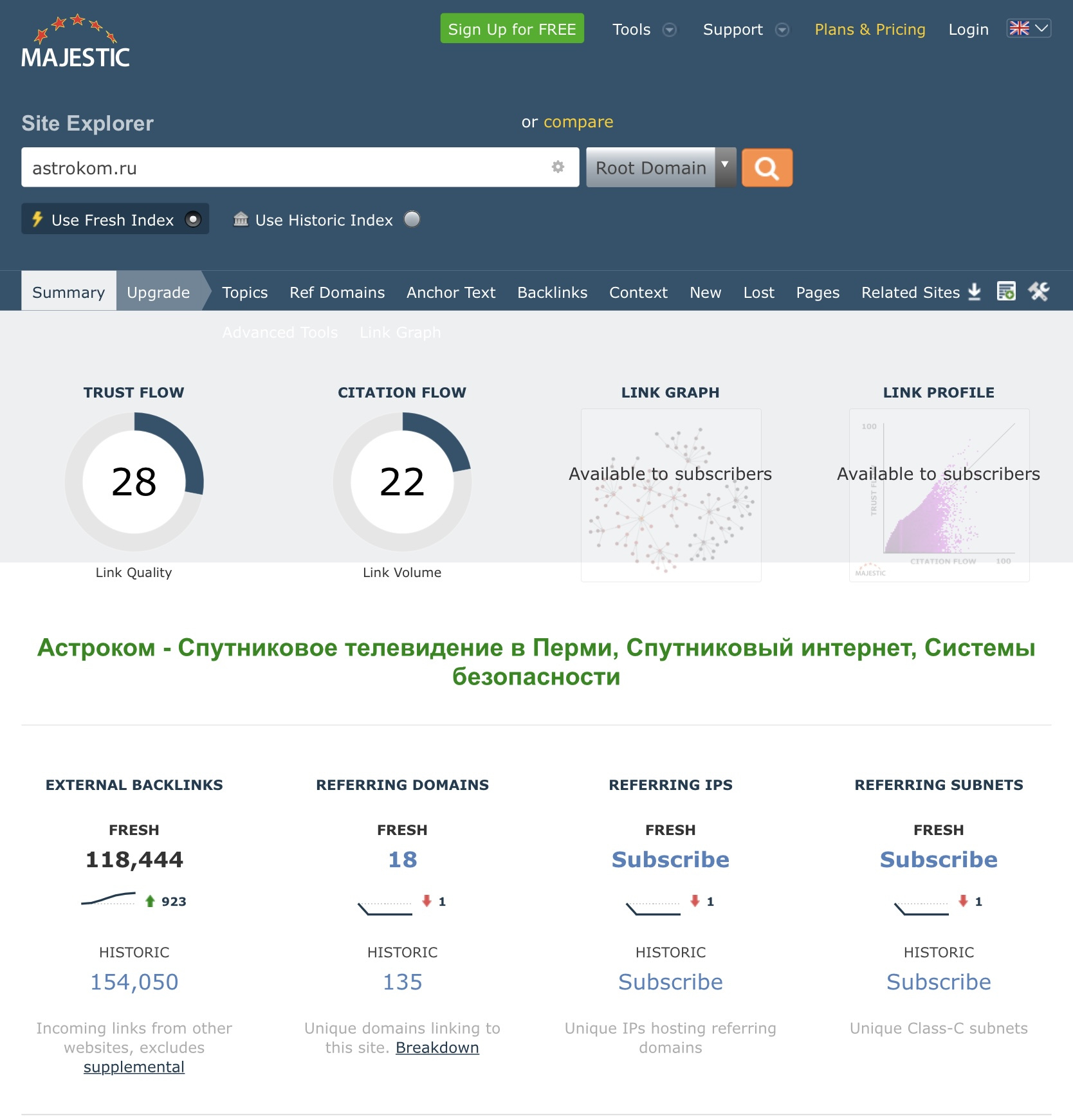
Task: Open the search settings gear icon
Action: pos(558,167)
